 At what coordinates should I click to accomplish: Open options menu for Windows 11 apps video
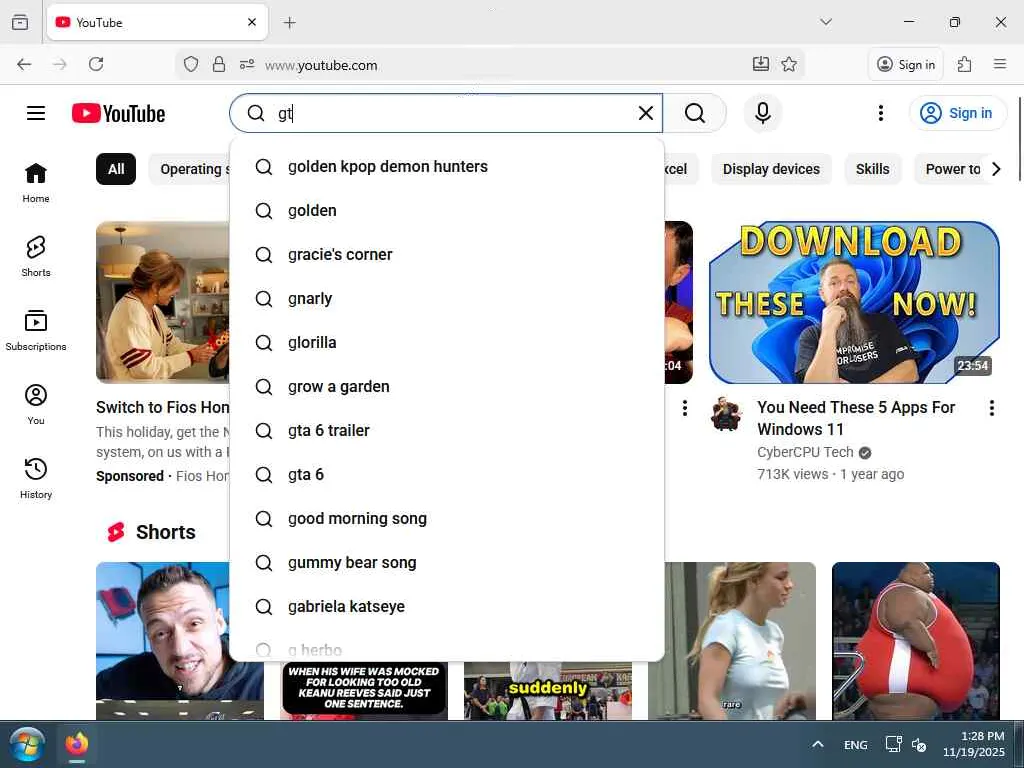[x=991, y=408]
